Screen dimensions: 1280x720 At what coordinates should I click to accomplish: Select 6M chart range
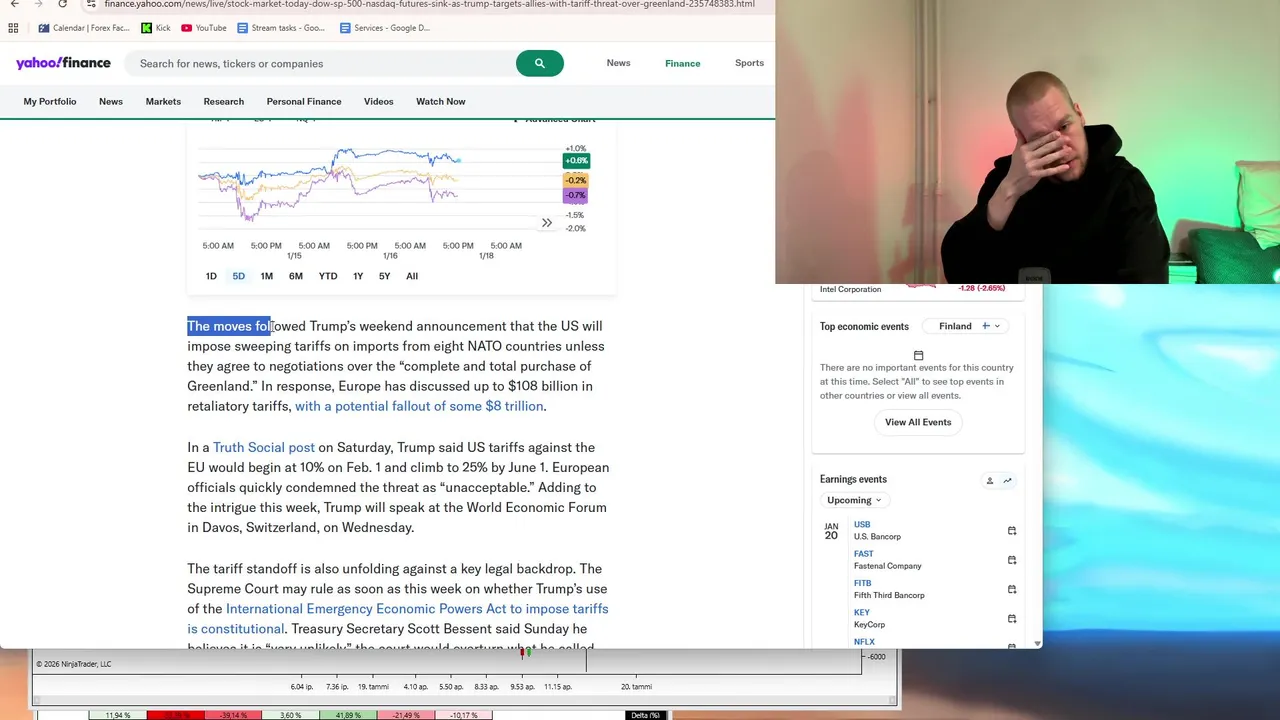(296, 276)
